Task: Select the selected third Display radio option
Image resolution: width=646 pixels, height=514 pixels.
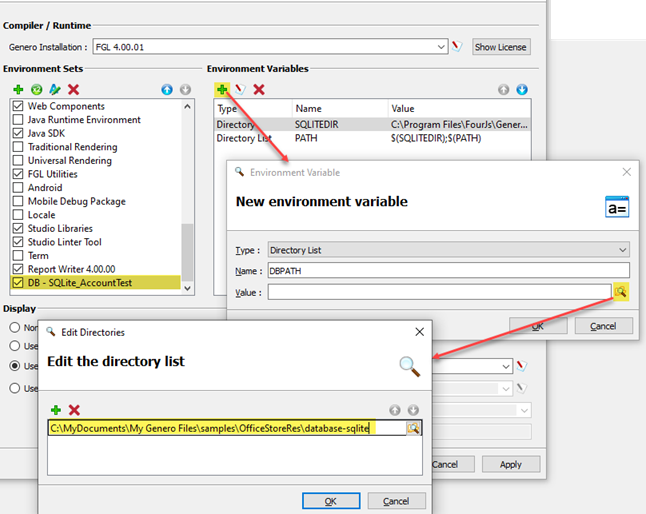Action: point(15,366)
